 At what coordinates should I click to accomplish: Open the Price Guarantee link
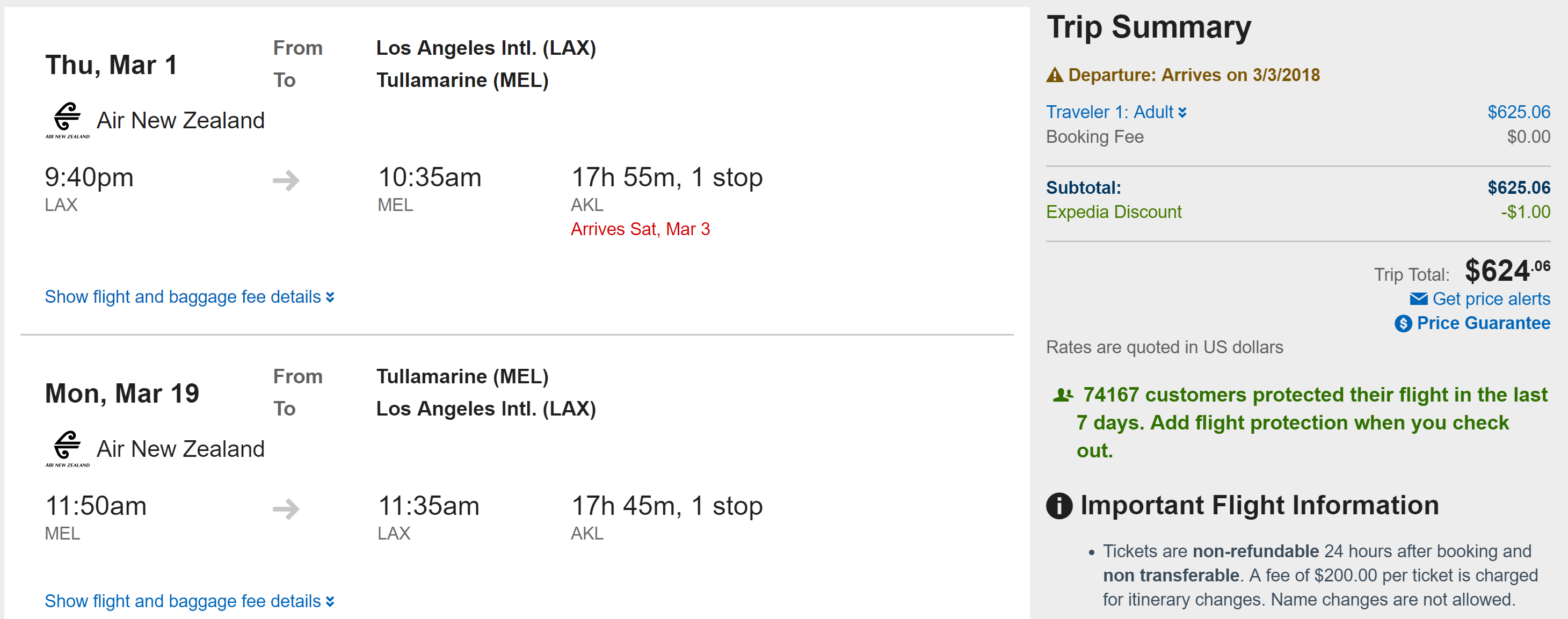tap(1483, 323)
